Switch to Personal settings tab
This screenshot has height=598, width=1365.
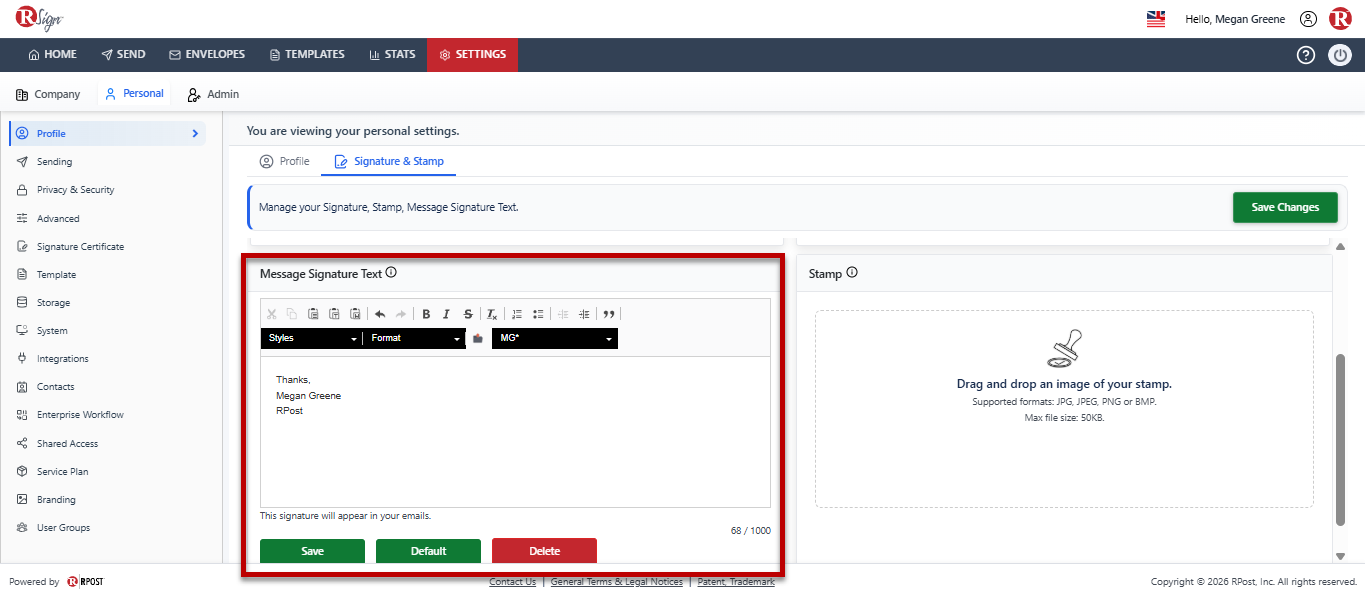134,94
